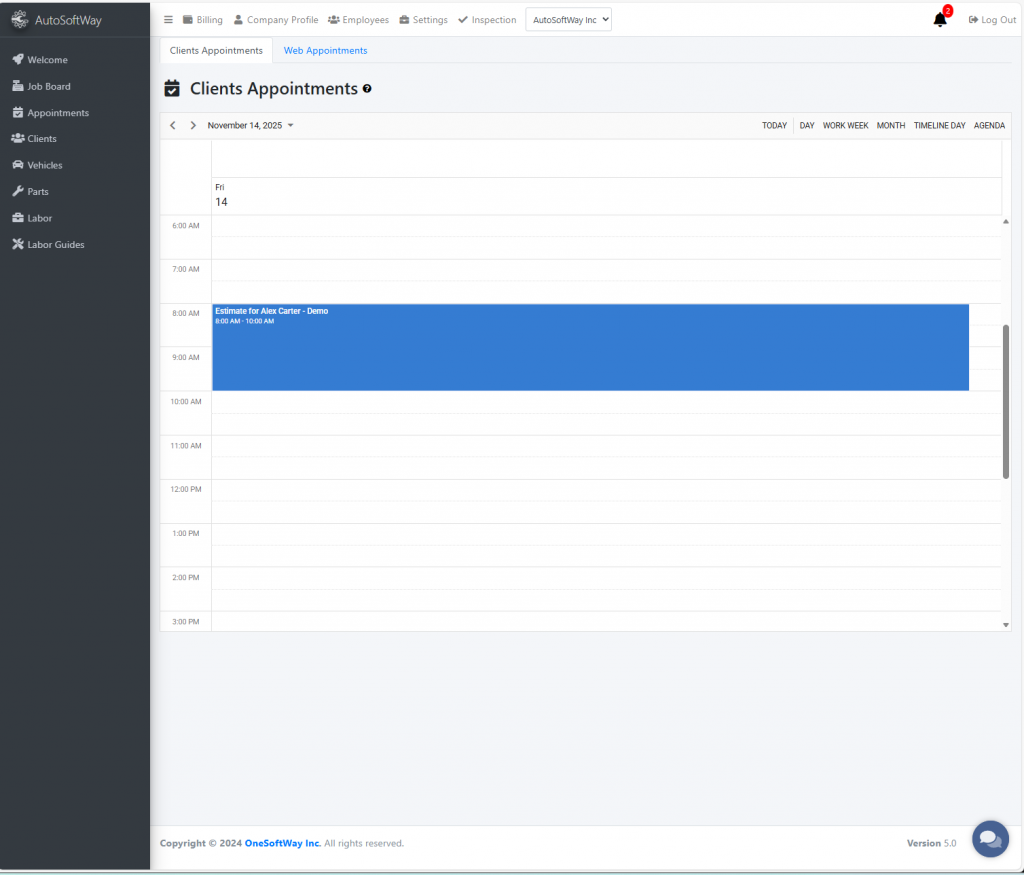1024x875 pixels.
Task: Open Vehicles from the sidebar
Action: coord(44,165)
